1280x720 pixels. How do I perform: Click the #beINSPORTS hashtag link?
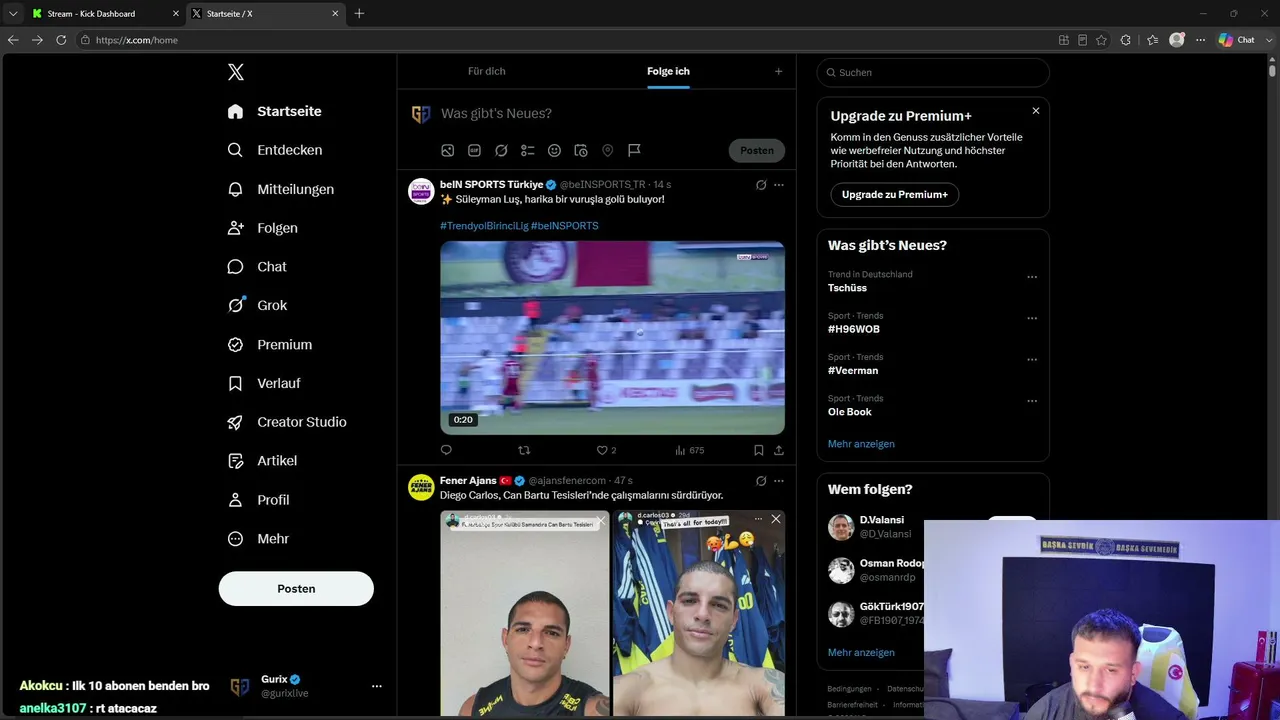point(565,226)
